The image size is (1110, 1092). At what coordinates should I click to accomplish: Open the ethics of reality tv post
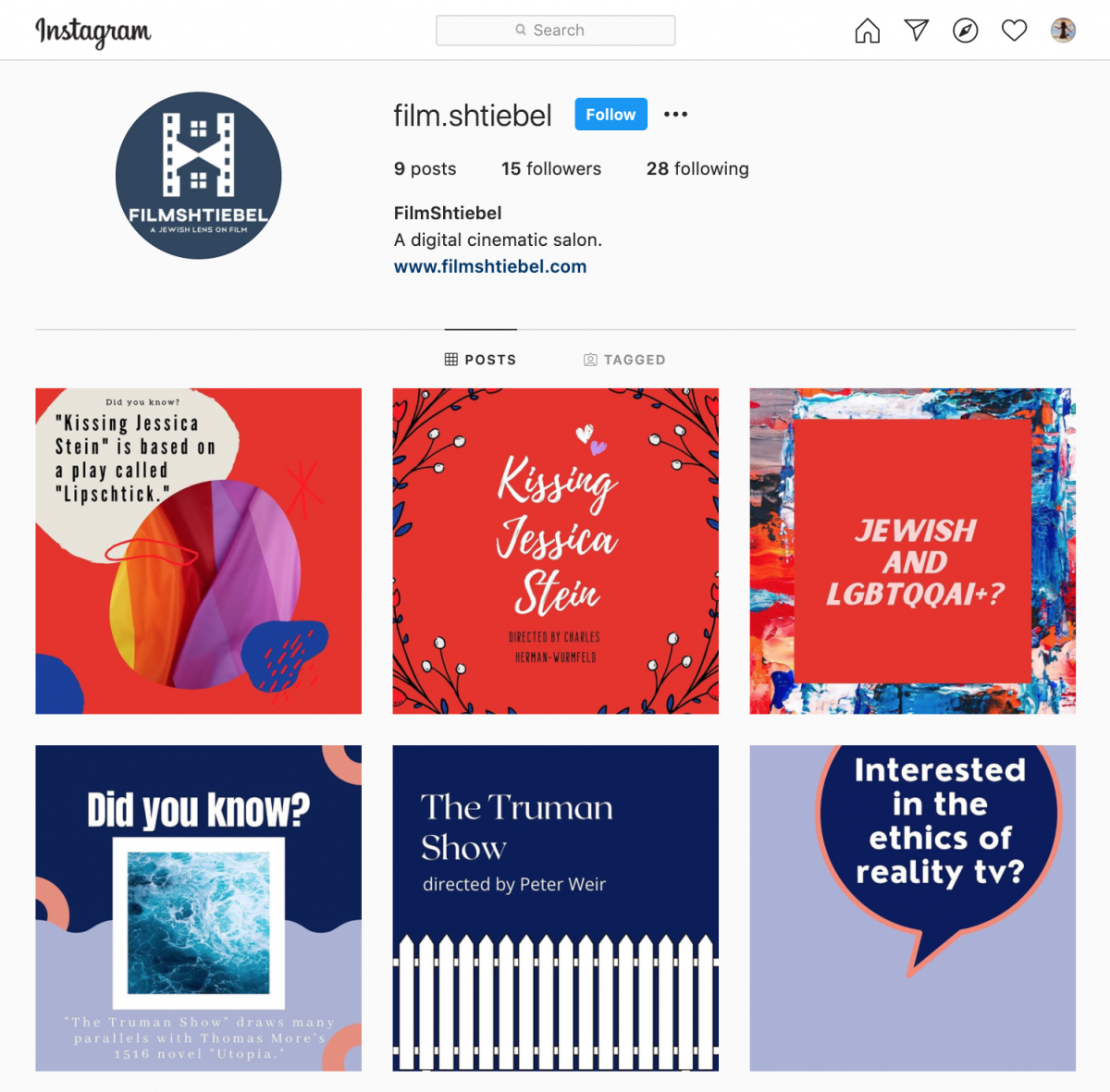[x=912, y=908]
